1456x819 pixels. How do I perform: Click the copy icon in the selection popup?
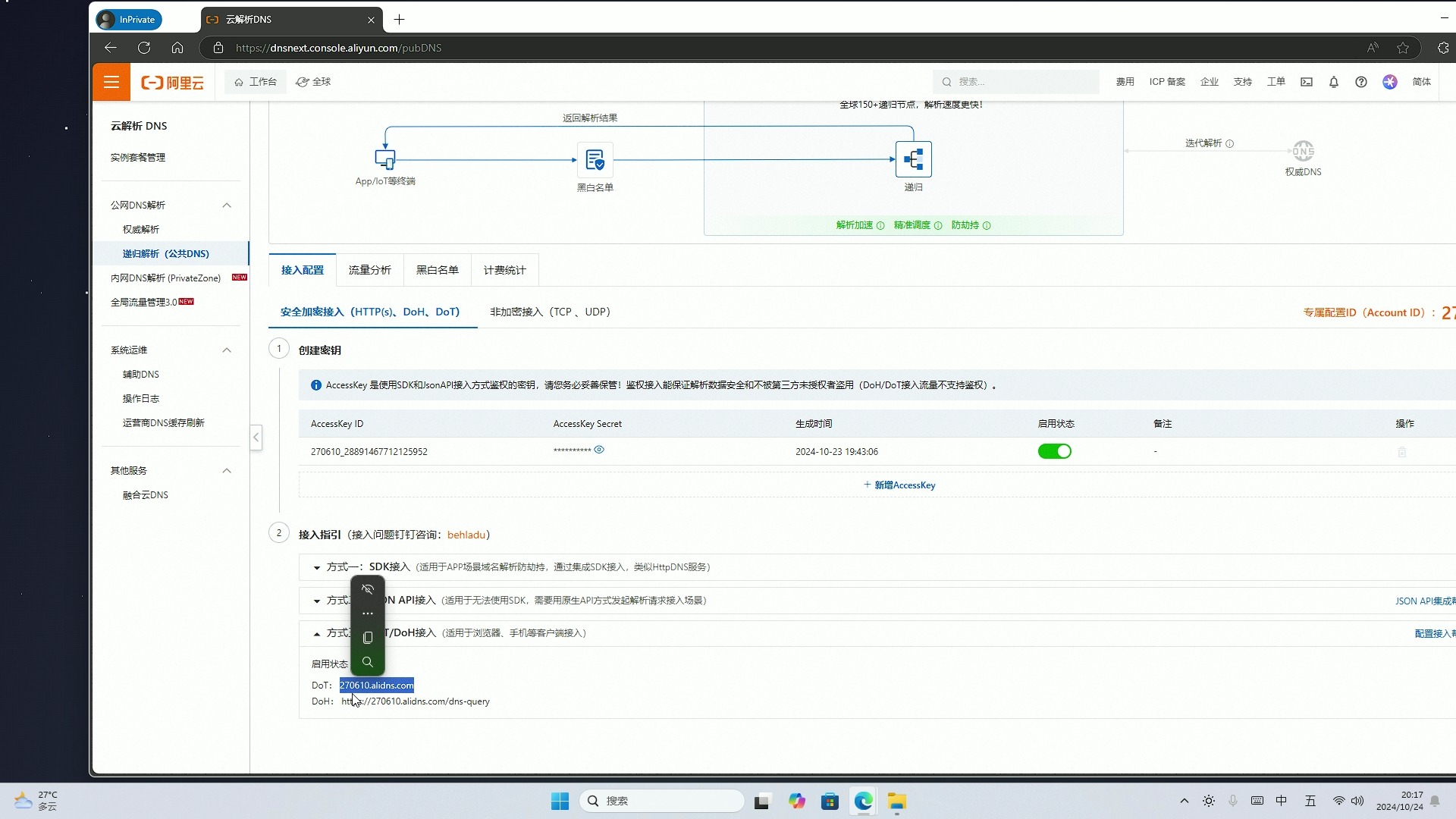(x=368, y=638)
